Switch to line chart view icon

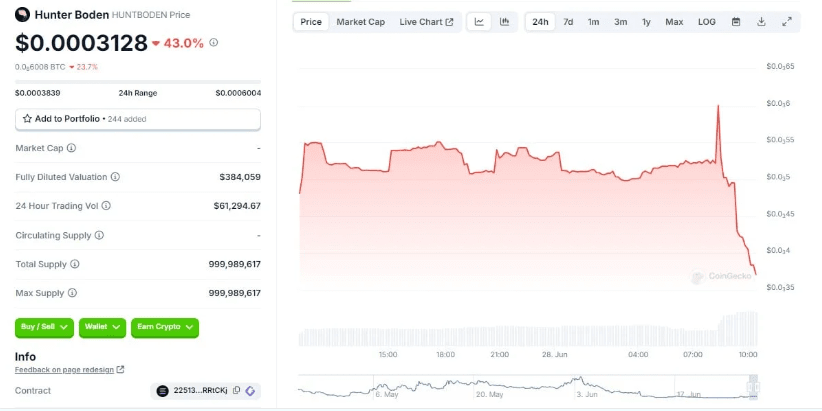(479, 22)
